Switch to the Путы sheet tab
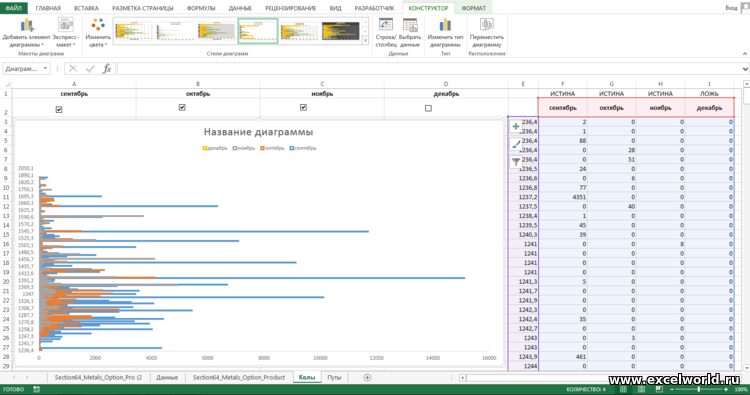Image resolution: width=750 pixels, height=395 pixels. click(x=334, y=377)
